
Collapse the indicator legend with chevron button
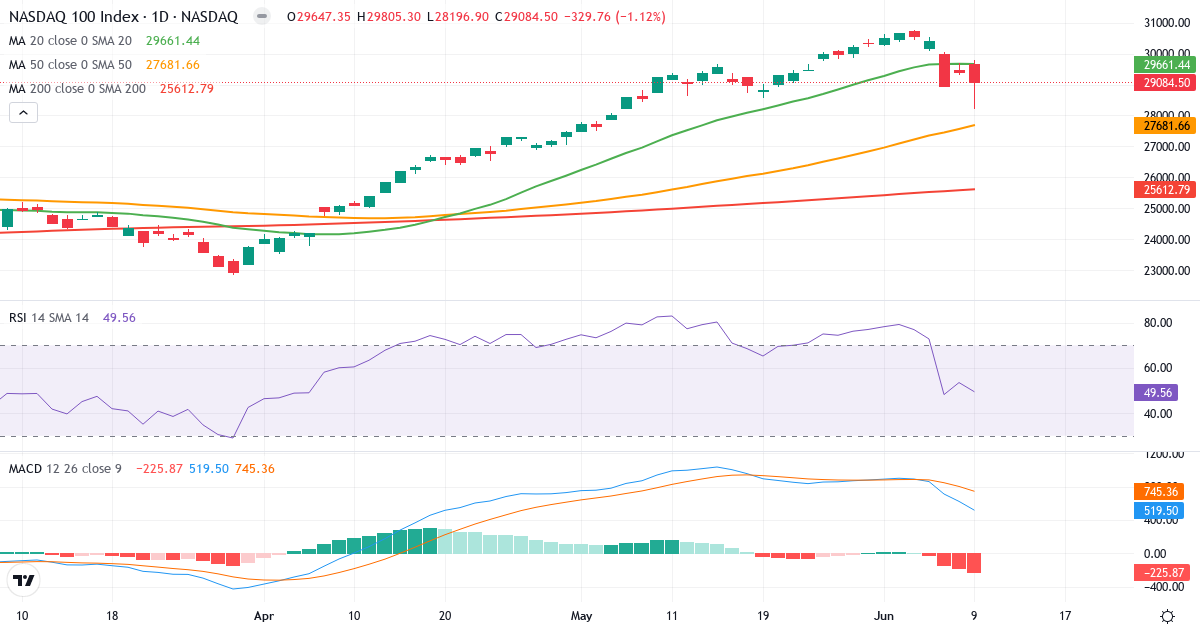pyautogui.click(x=23, y=113)
